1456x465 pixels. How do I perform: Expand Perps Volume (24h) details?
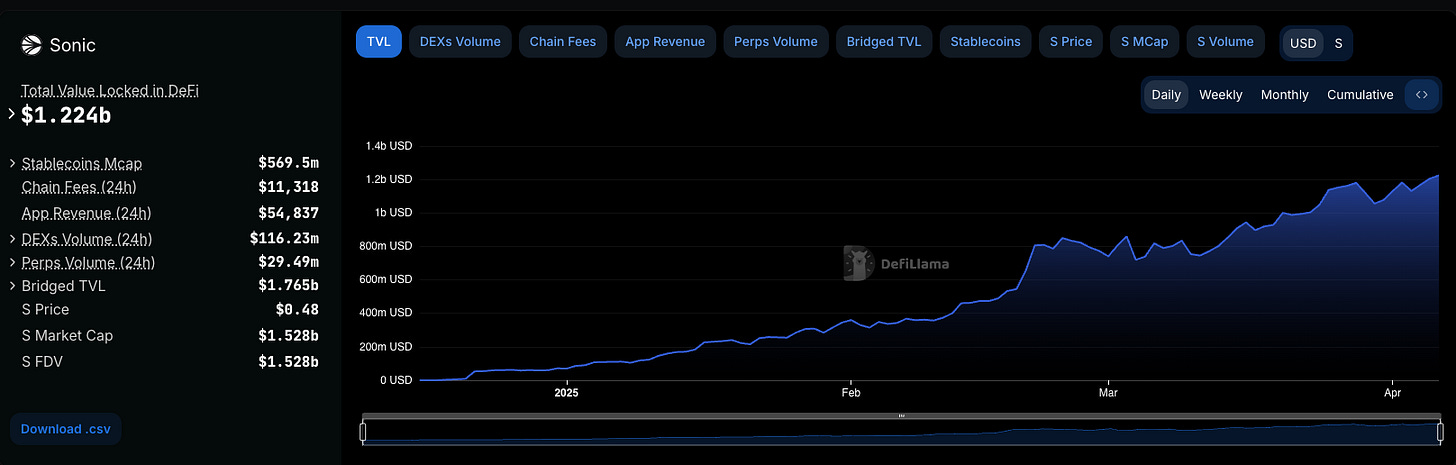[x=12, y=263]
